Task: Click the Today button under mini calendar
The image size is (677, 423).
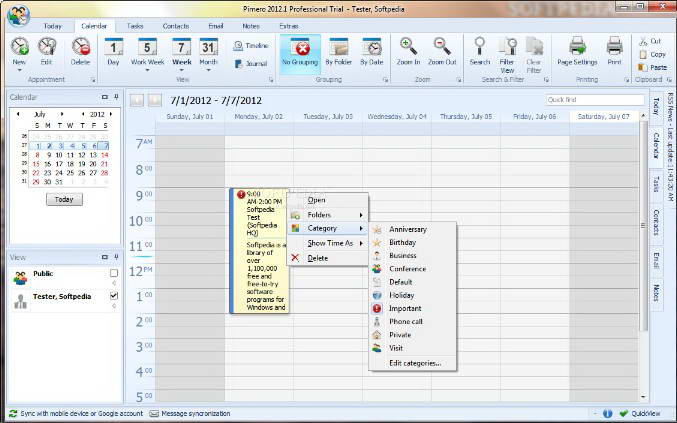Action: (64, 199)
